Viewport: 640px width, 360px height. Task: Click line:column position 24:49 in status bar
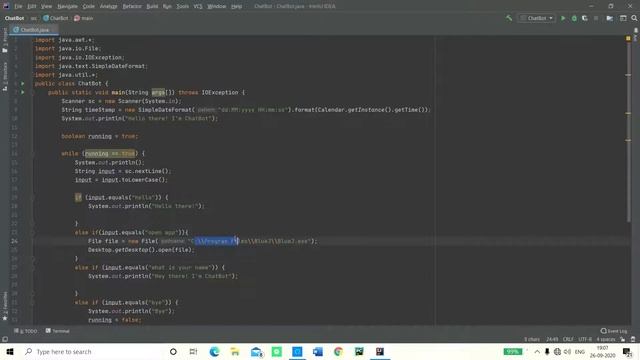point(552,339)
